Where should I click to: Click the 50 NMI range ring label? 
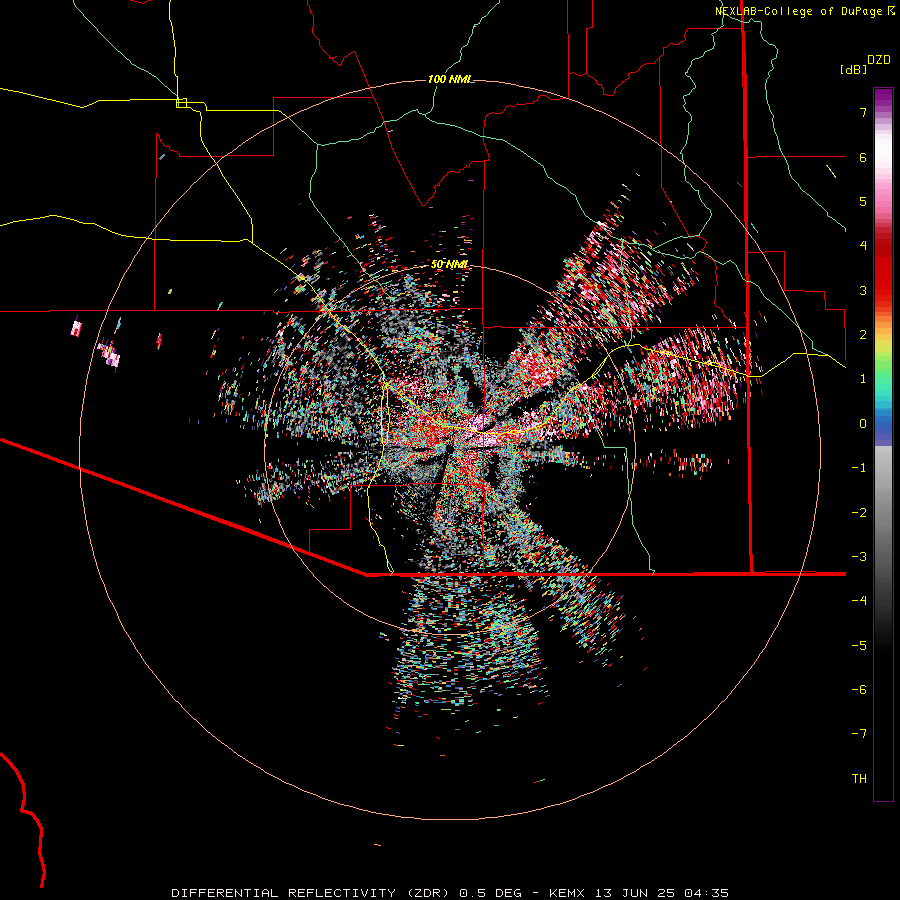pyautogui.click(x=449, y=264)
